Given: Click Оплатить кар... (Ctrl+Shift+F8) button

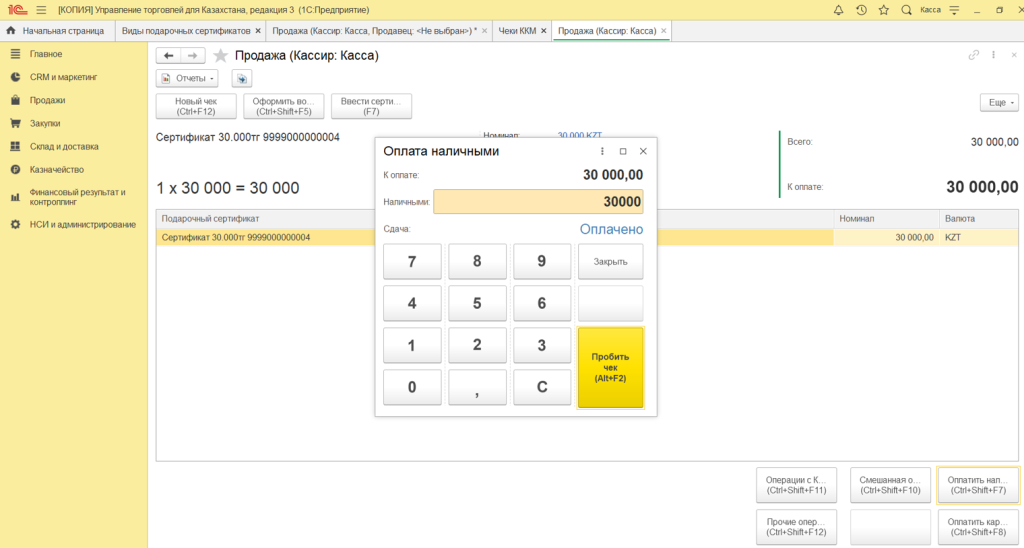Looking at the screenshot, I should pyautogui.click(x=978, y=527).
